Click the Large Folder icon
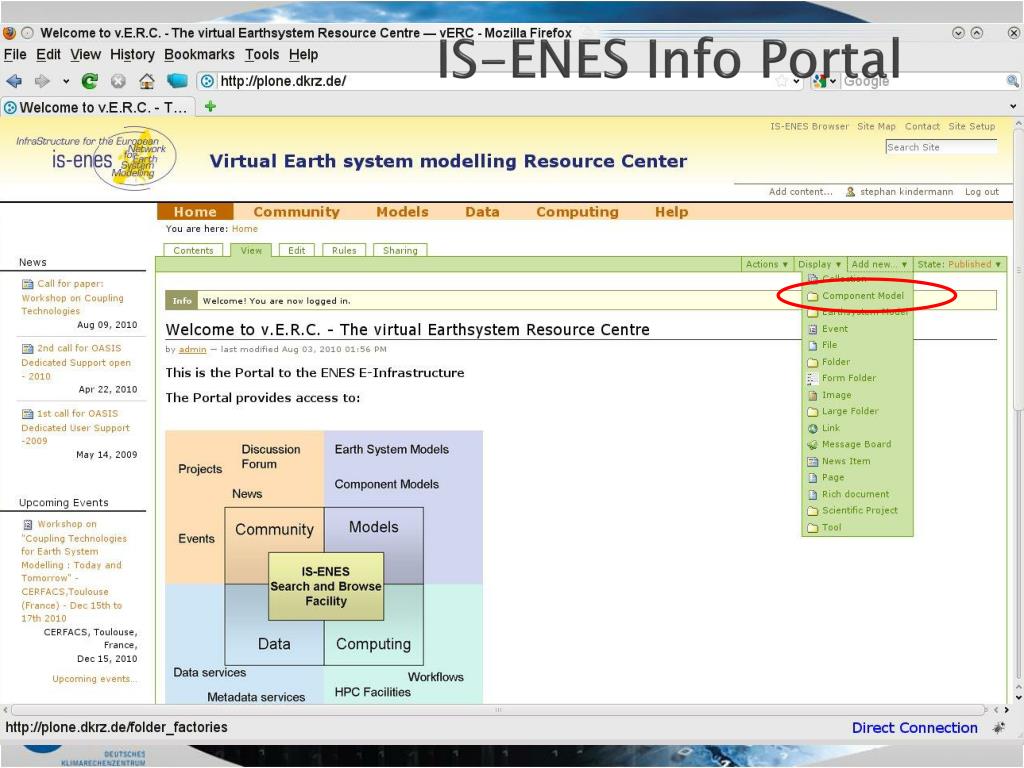 (812, 412)
